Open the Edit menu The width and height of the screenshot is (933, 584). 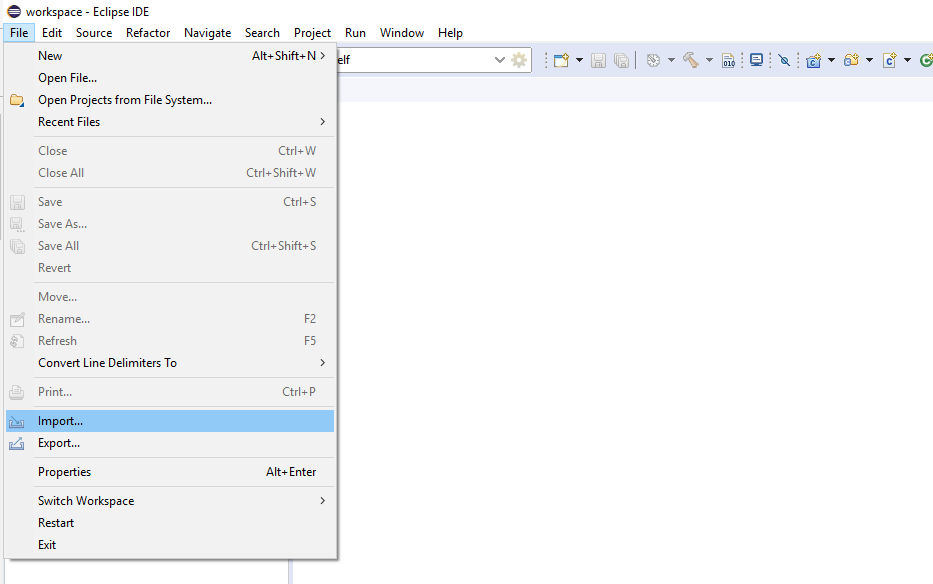(52, 33)
